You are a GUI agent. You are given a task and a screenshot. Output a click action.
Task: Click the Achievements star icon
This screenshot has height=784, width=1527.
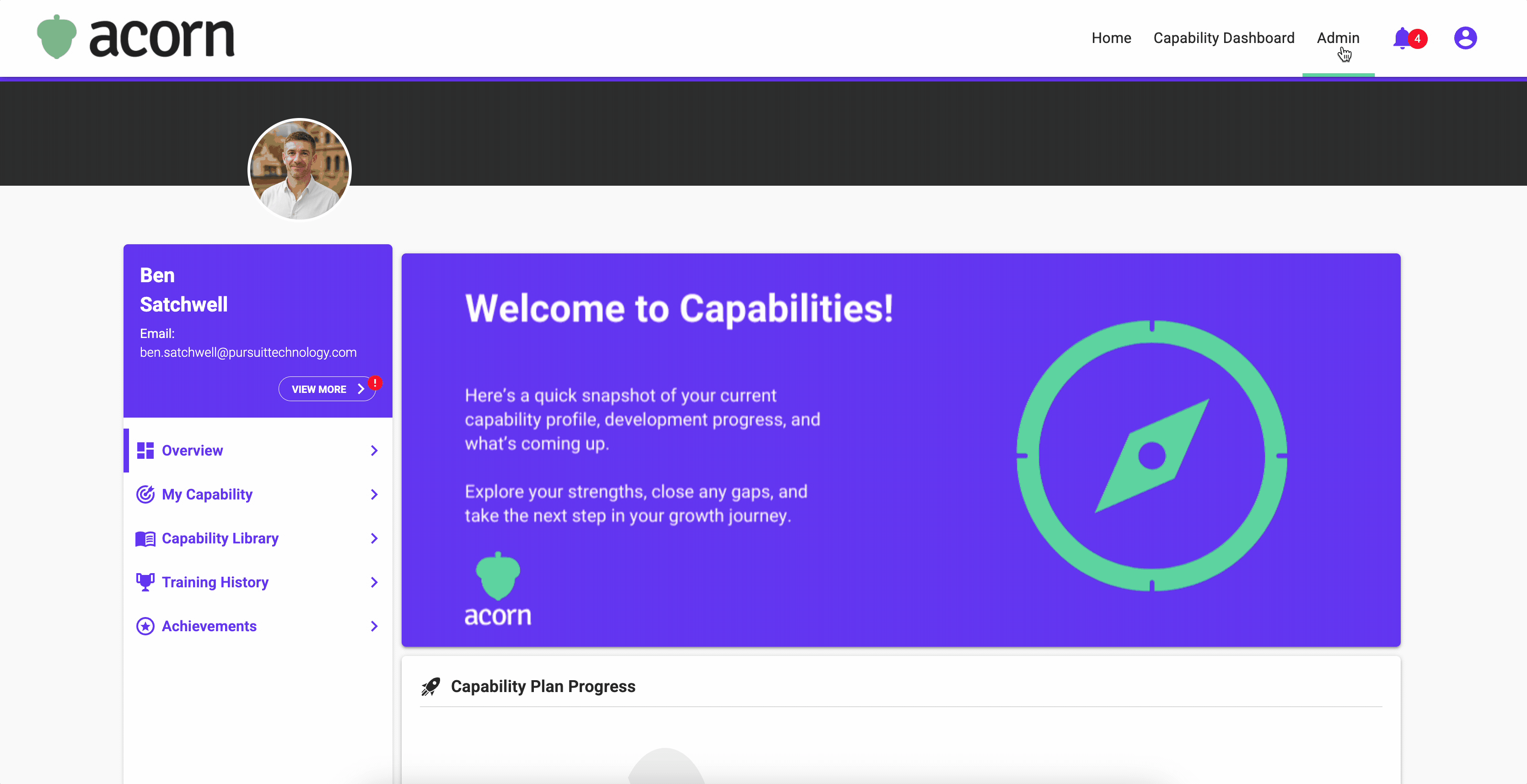[145, 626]
